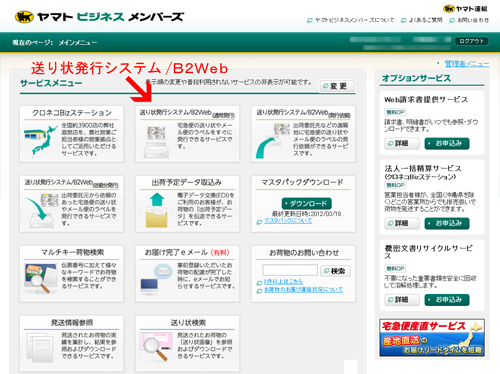500x374 pixels.
Task: Click the 変更 button in service menu
Action: coord(337,86)
